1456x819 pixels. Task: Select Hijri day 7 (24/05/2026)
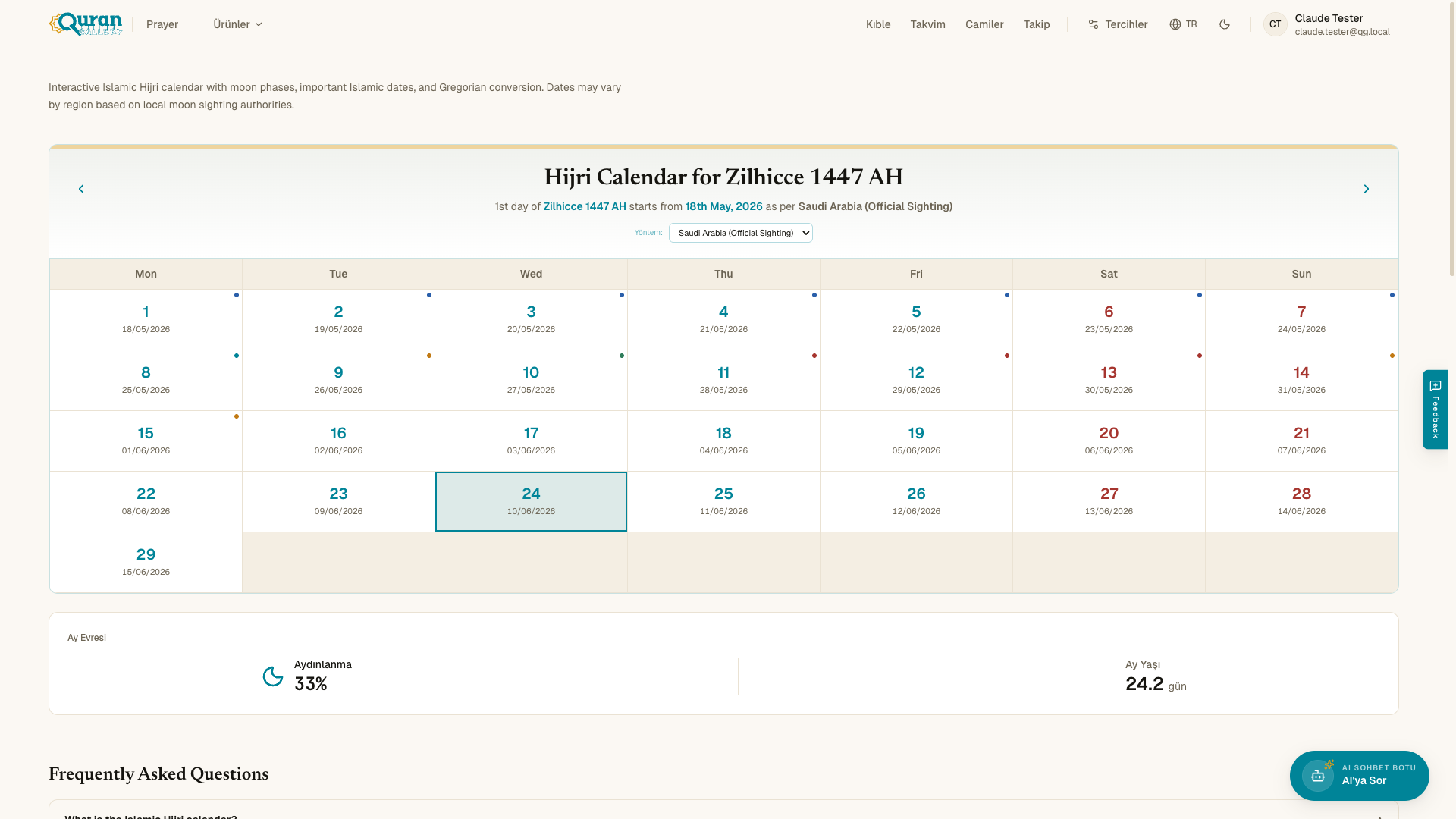click(x=1301, y=319)
